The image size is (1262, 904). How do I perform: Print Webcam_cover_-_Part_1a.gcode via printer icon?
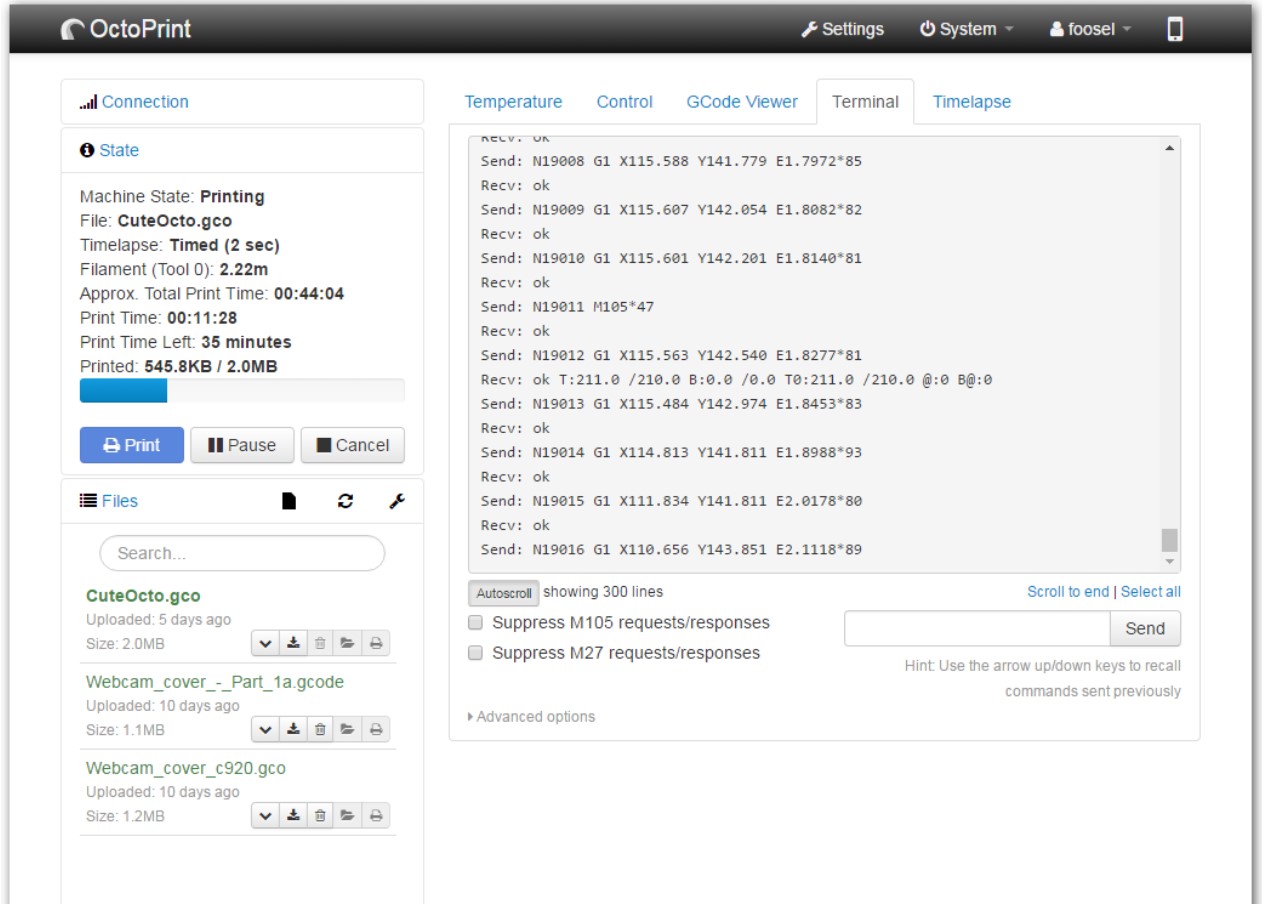point(376,730)
